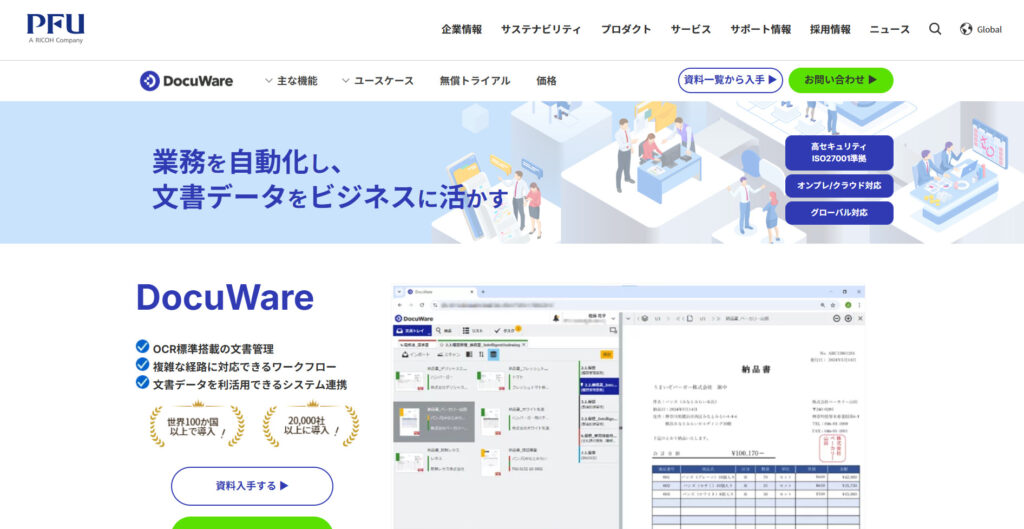The height and width of the screenshot is (529, 1024).
Task: Open the site search magnifier icon
Action: 935,29
